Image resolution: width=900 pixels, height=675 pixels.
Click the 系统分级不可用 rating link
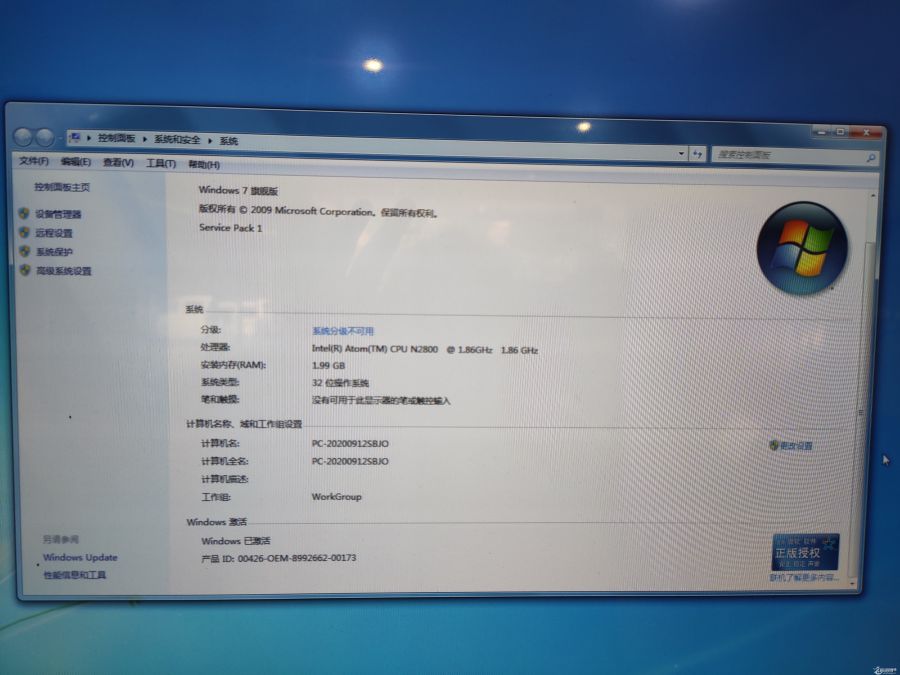pos(343,331)
